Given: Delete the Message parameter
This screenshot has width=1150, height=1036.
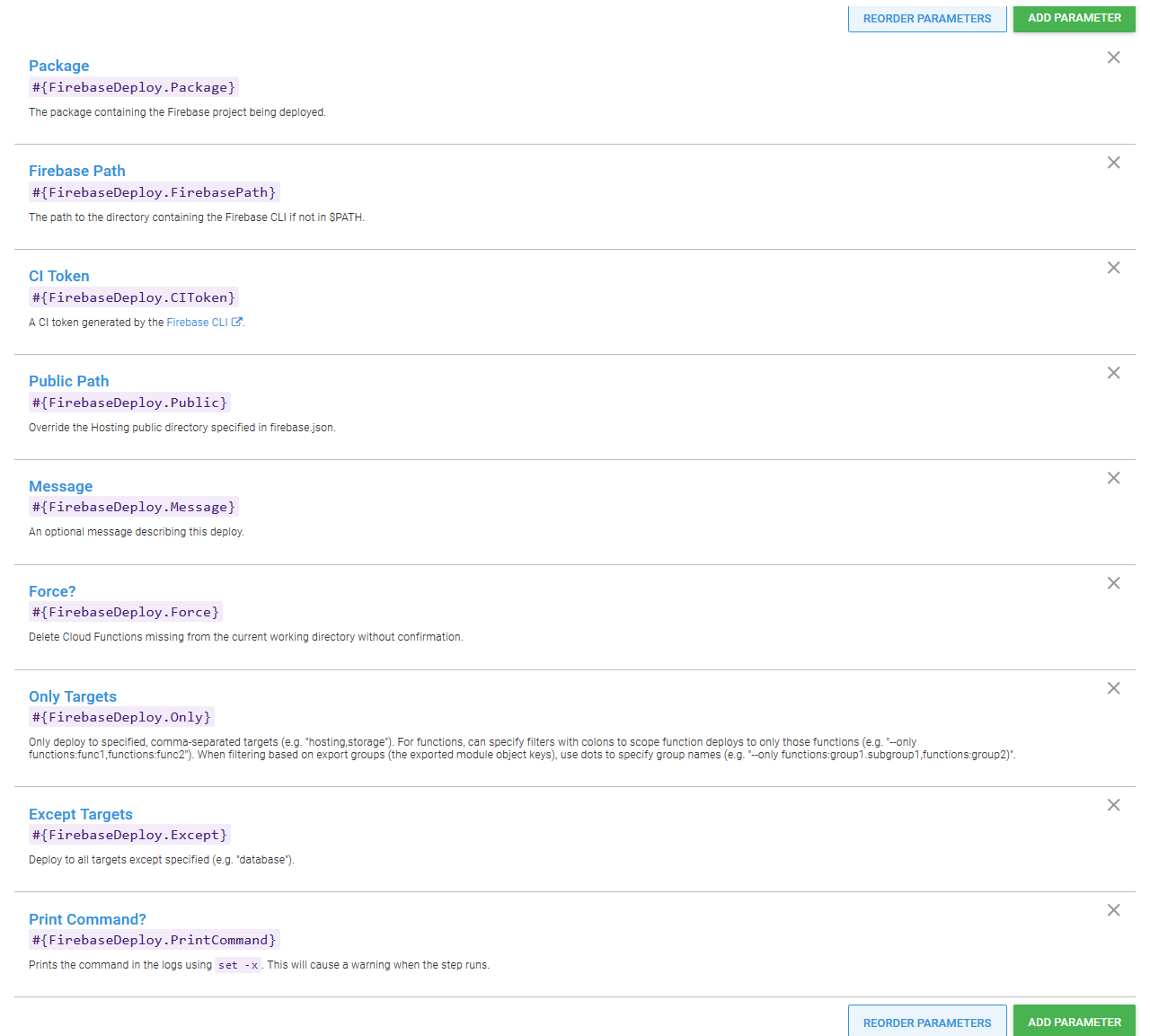Looking at the screenshot, I should click(1113, 477).
